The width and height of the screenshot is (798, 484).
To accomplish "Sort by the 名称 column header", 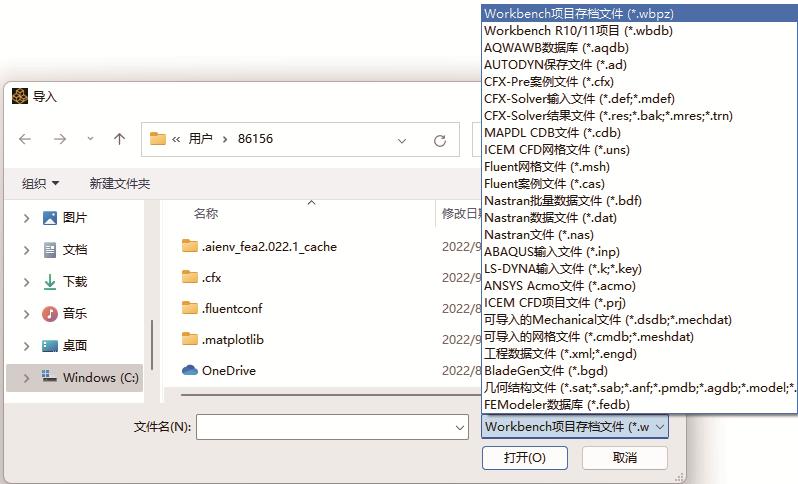I will [x=206, y=213].
